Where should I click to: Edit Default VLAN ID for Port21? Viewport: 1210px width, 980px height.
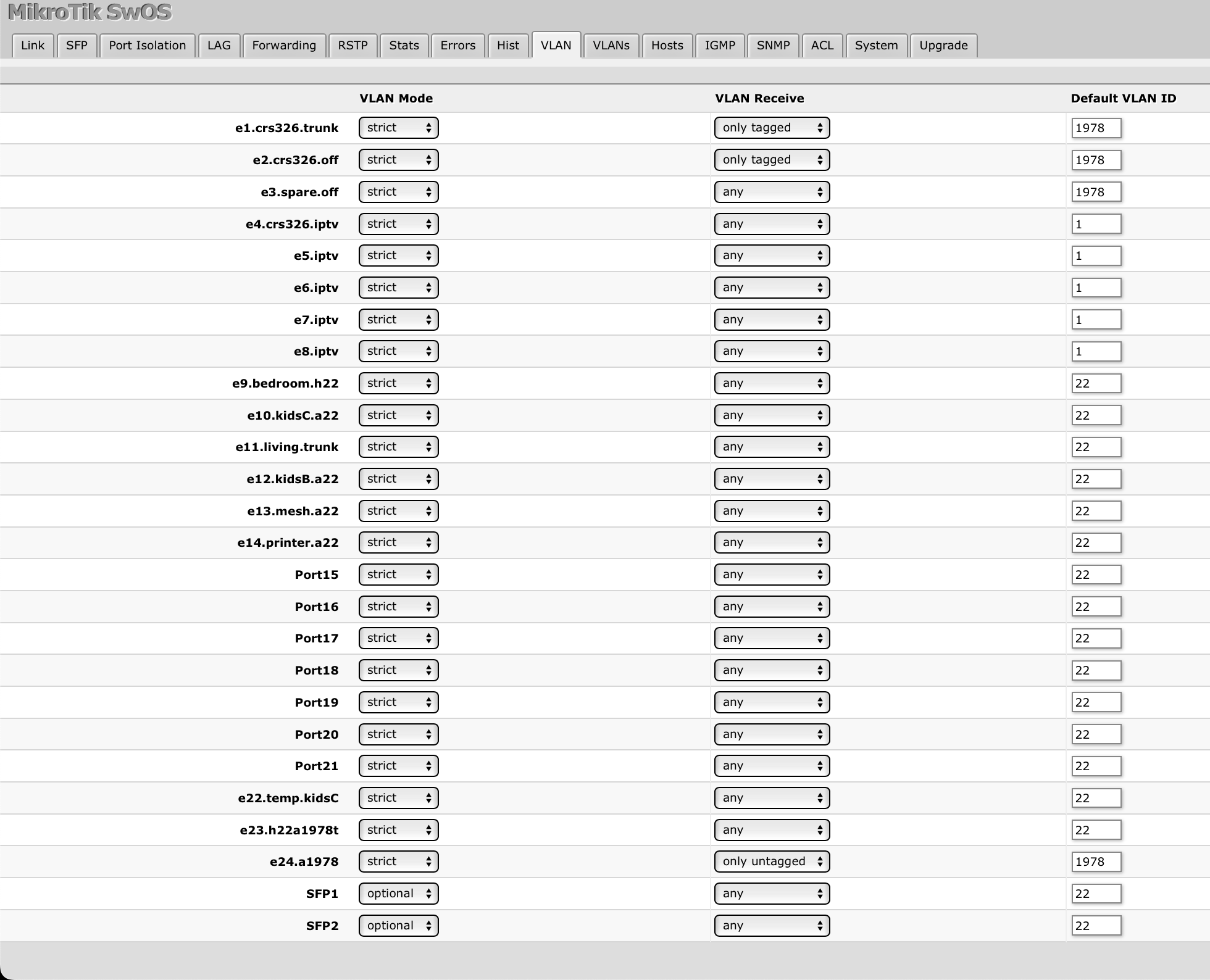click(x=1096, y=766)
